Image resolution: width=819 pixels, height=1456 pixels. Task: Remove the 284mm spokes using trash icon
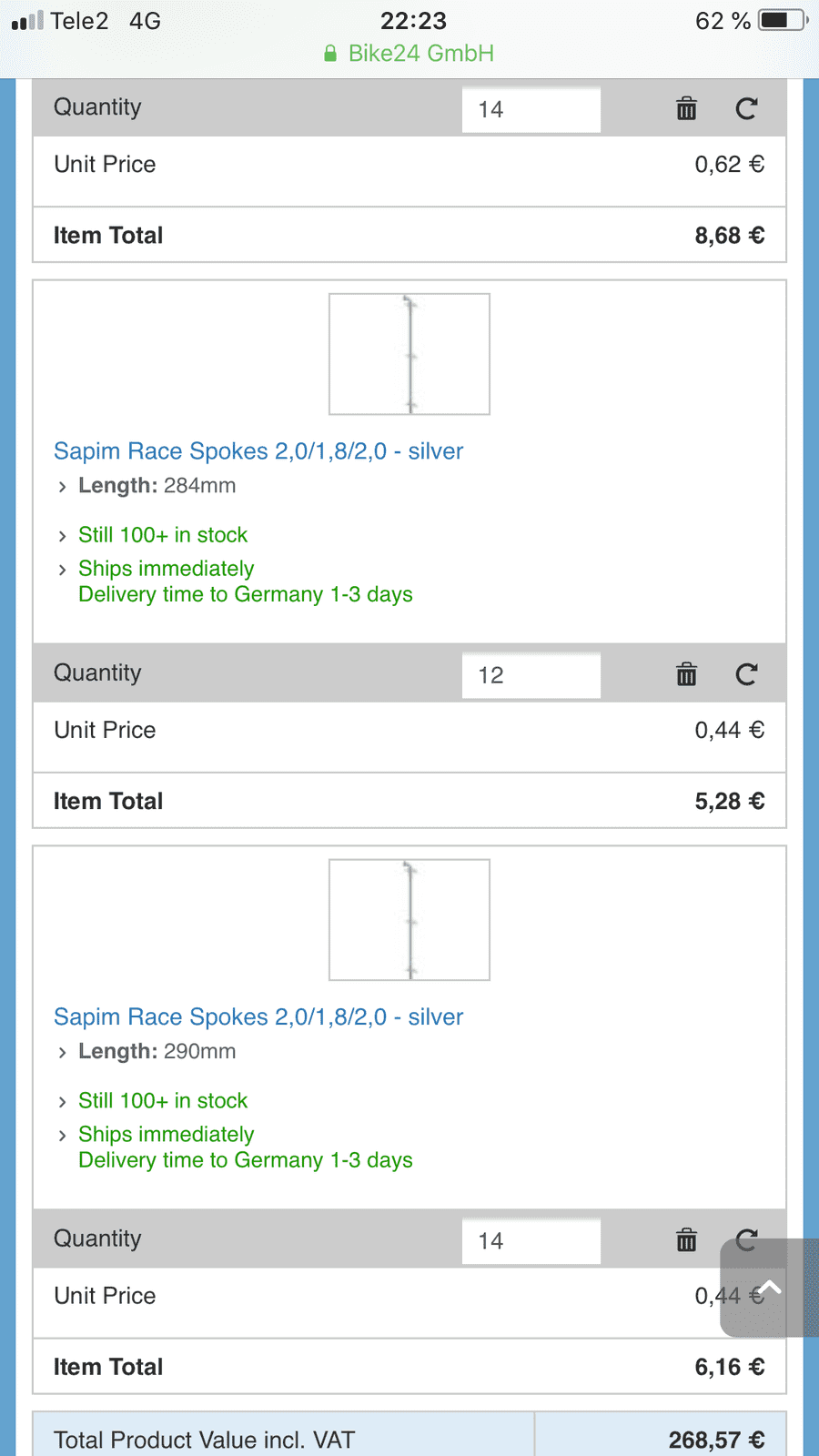click(686, 674)
